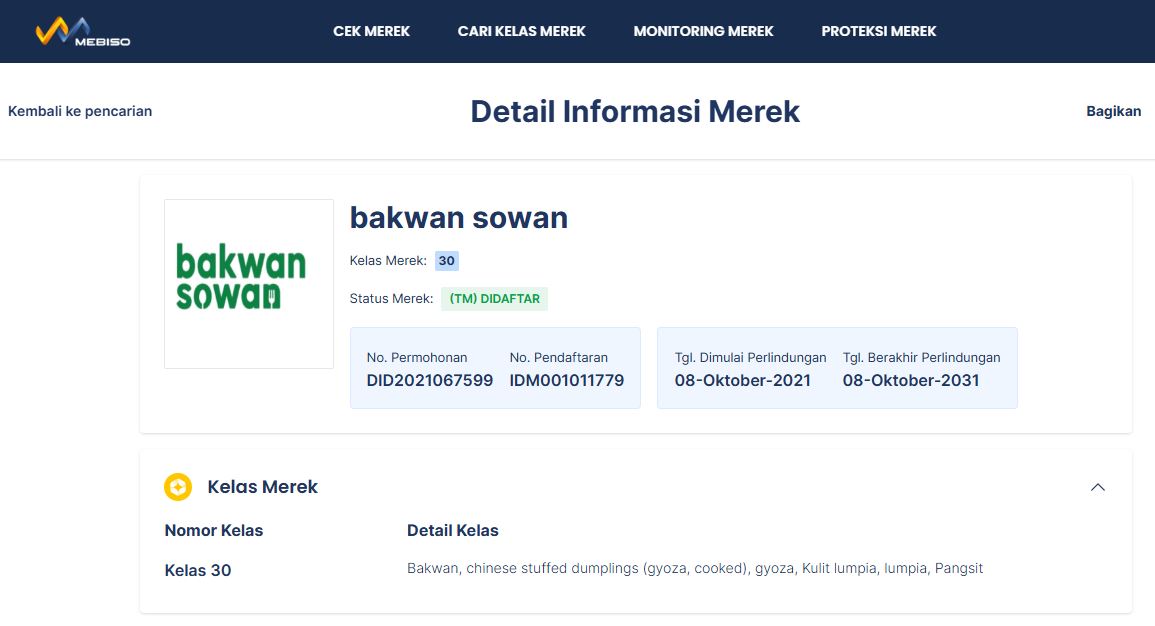Select PROTEKSI MEREK in navigation
This screenshot has width=1155, height=626.
pos(879,32)
